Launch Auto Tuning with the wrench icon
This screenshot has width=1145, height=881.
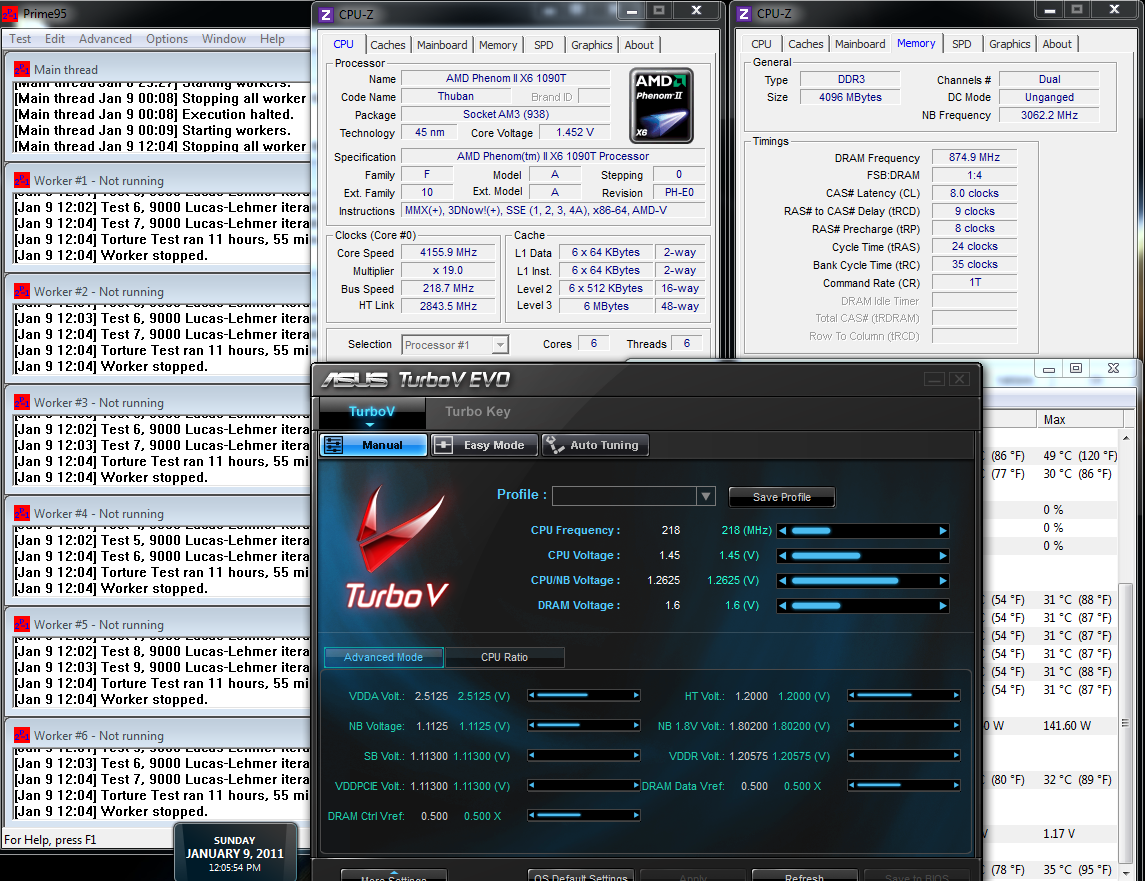594,445
